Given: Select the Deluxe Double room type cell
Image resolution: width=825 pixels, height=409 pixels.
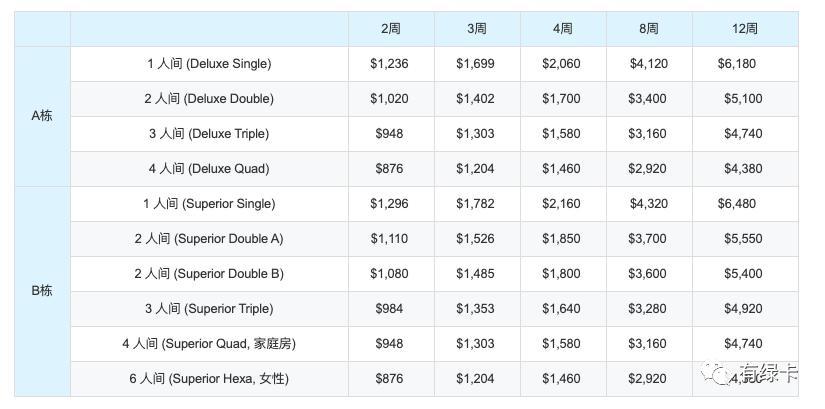Looking at the screenshot, I should (x=209, y=99).
